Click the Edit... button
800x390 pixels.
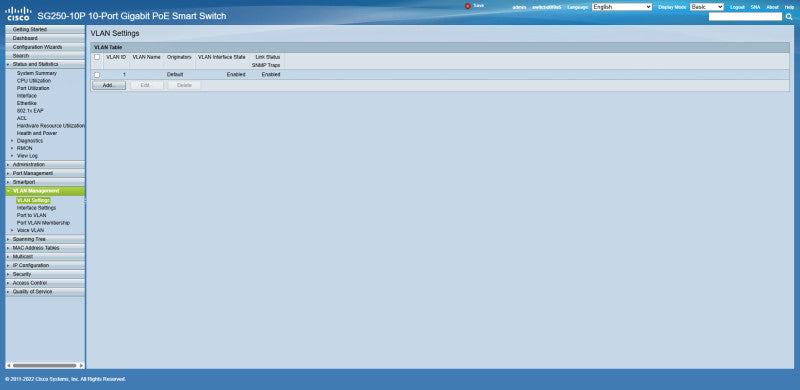pyautogui.click(x=147, y=85)
